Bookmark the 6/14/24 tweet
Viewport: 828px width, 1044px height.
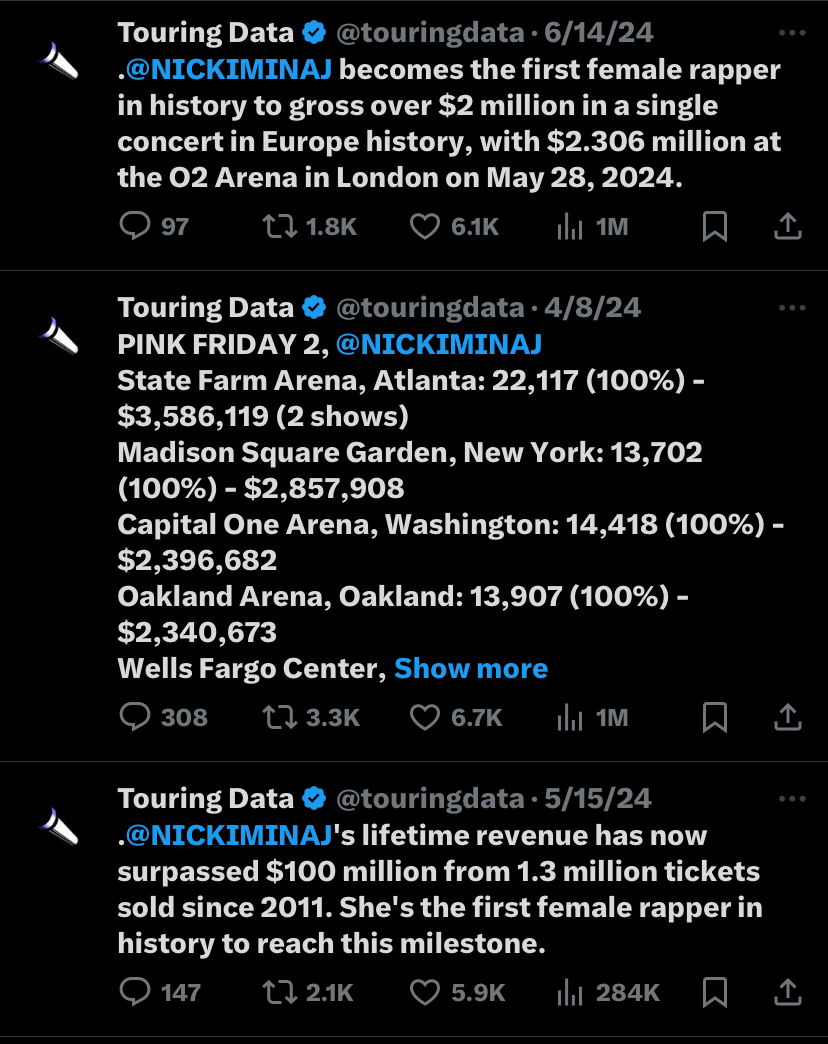click(x=715, y=226)
